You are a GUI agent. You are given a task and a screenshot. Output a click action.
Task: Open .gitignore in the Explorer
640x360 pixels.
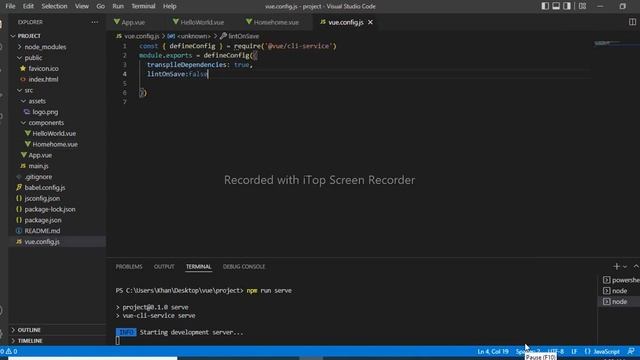[38, 177]
